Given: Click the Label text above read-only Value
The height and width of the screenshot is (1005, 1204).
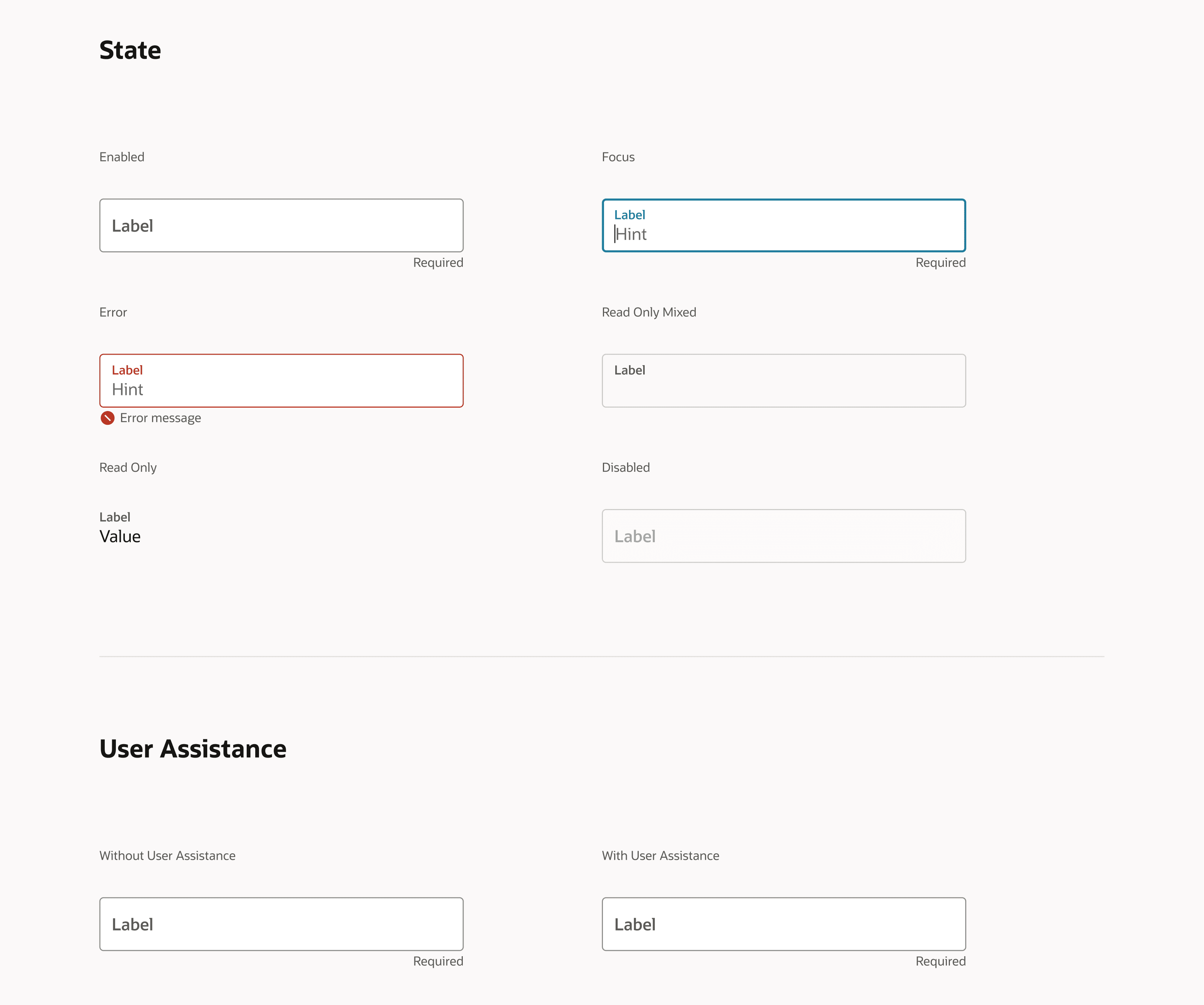Looking at the screenshot, I should tap(115, 517).
